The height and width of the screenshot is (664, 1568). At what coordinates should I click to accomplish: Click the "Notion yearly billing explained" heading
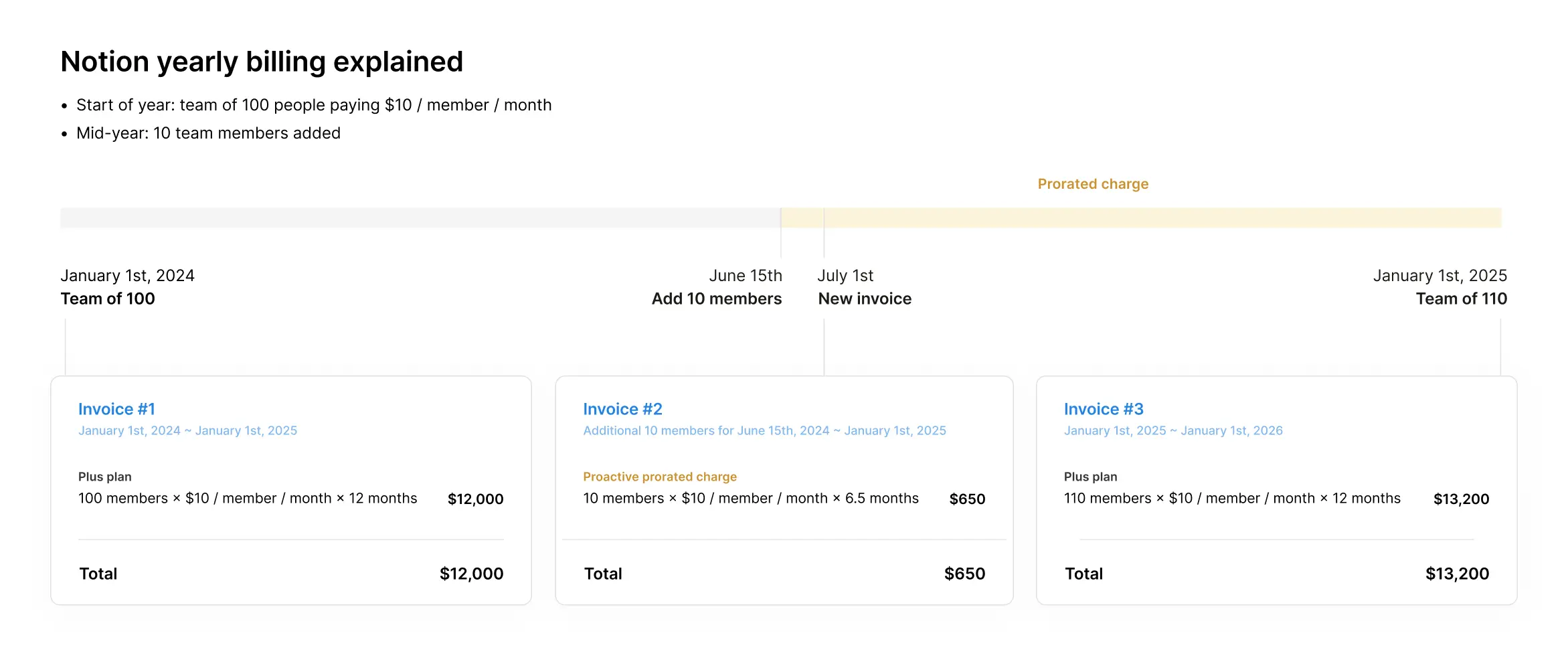click(262, 62)
